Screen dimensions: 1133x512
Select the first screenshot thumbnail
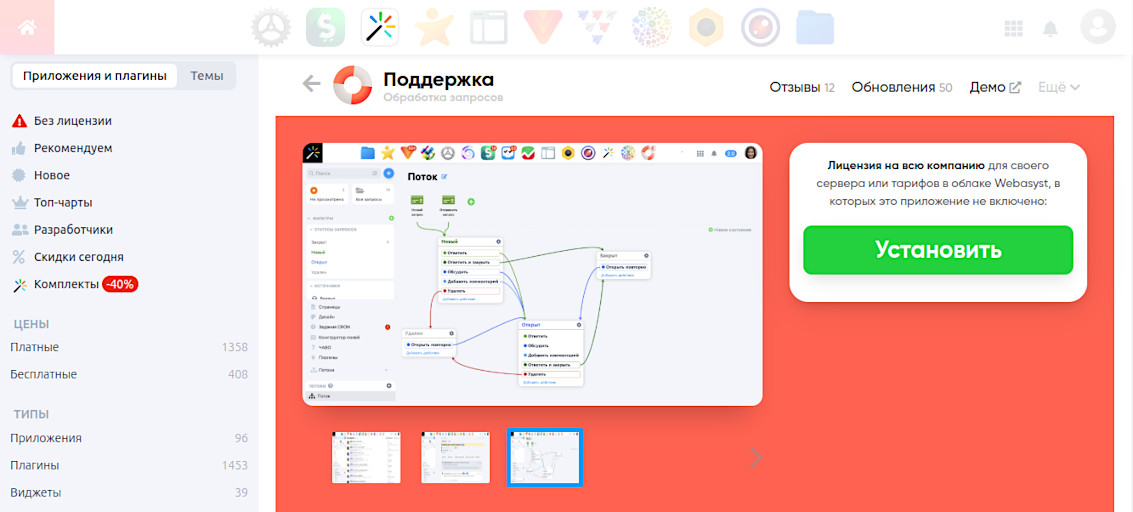pos(366,458)
